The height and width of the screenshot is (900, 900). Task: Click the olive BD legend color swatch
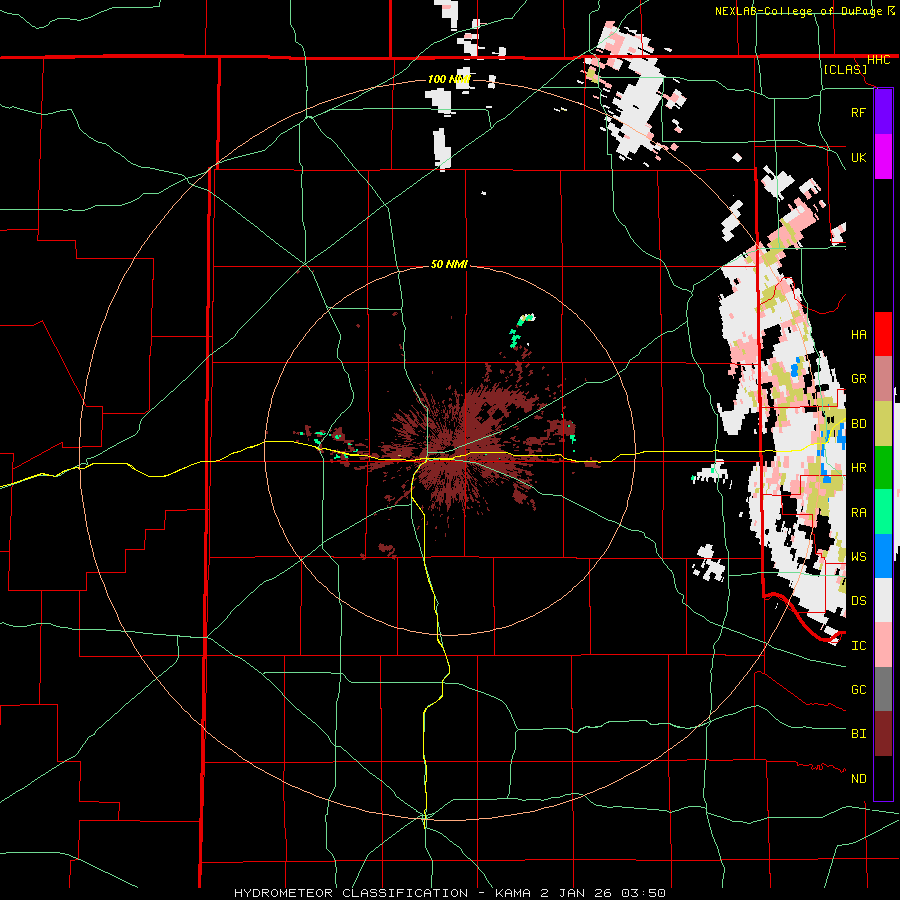[x=883, y=424]
